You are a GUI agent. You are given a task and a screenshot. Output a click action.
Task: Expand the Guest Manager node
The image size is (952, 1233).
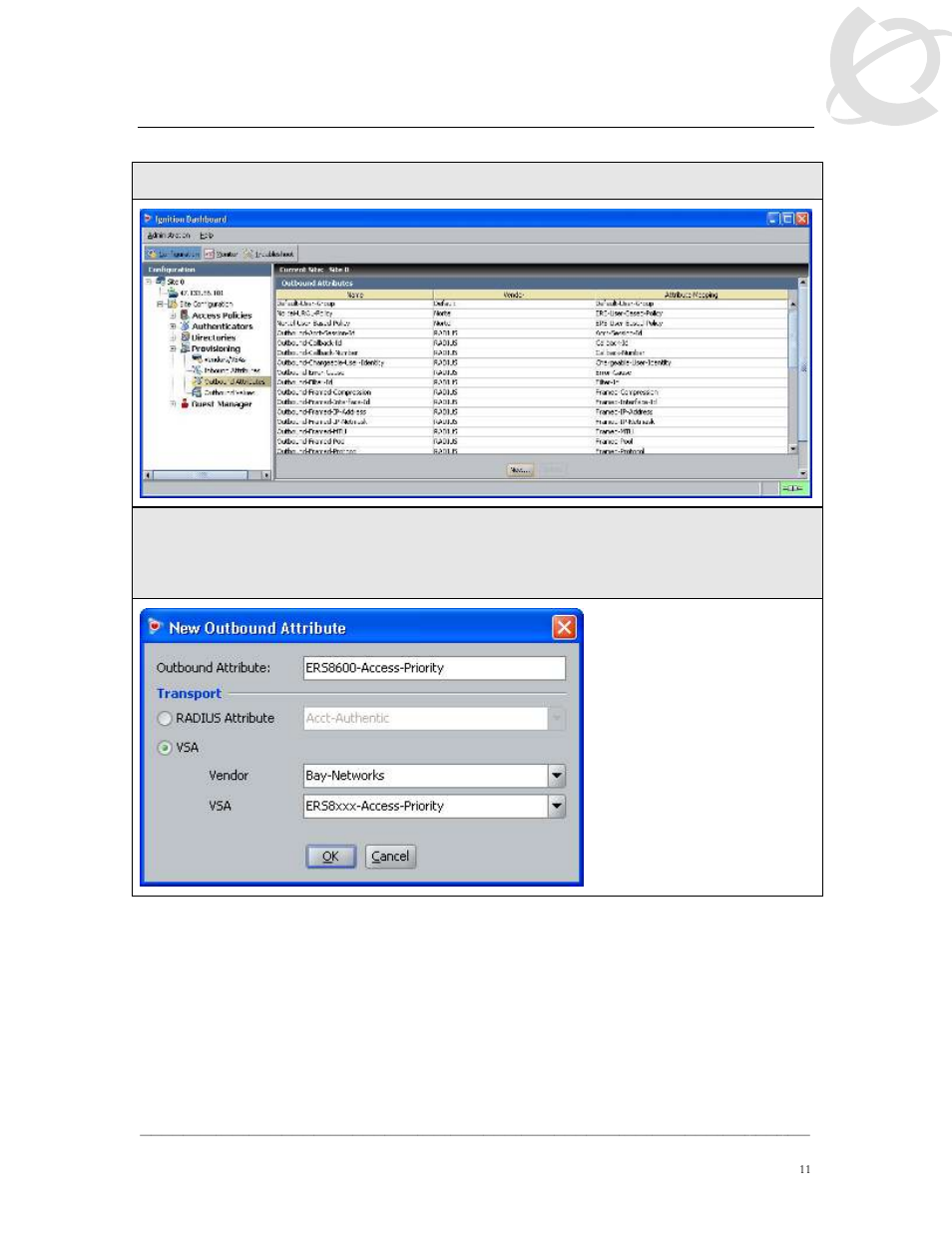click(x=173, y=403)
